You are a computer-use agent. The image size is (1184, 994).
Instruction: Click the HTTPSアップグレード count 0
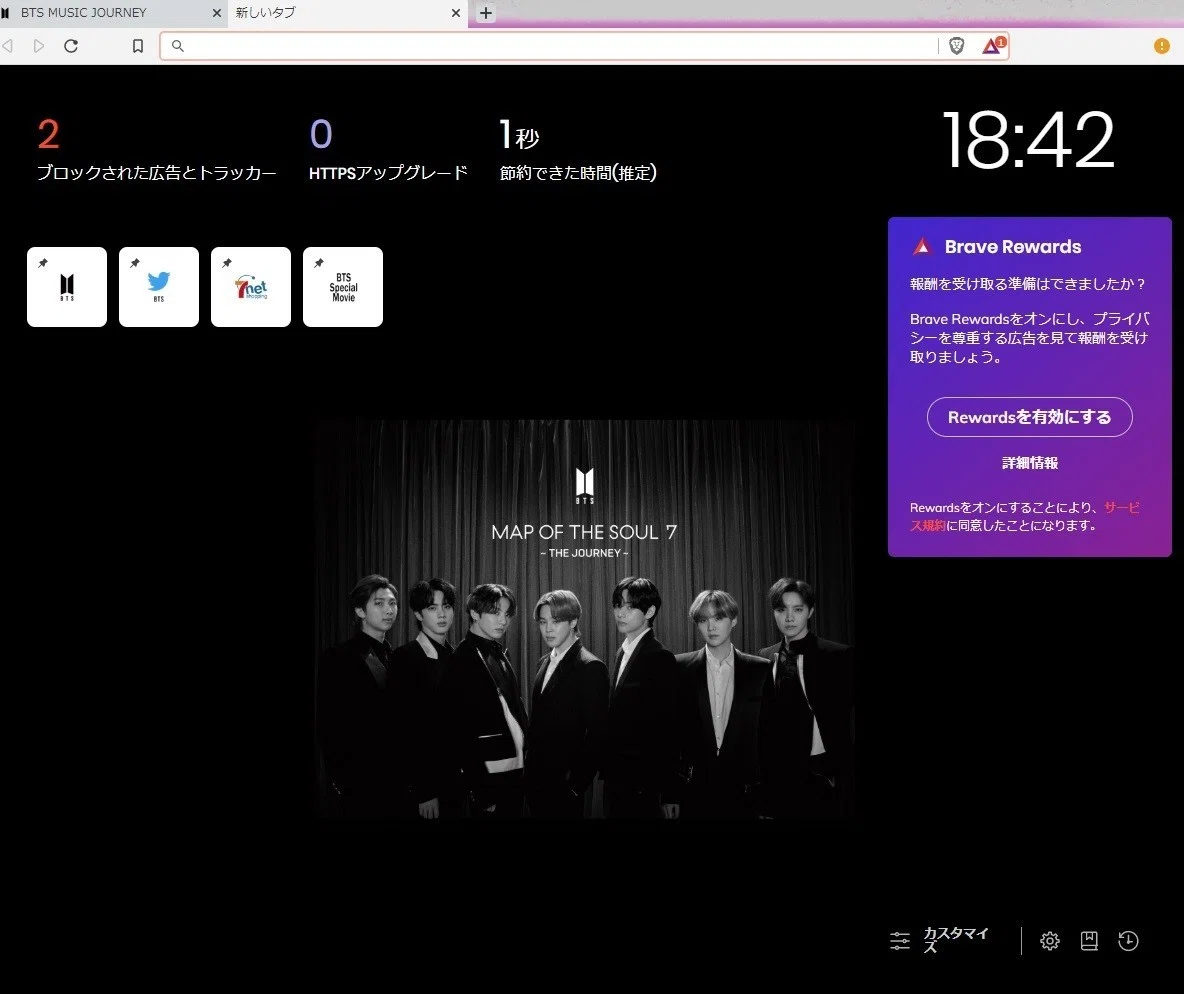(x=321, y=134)
